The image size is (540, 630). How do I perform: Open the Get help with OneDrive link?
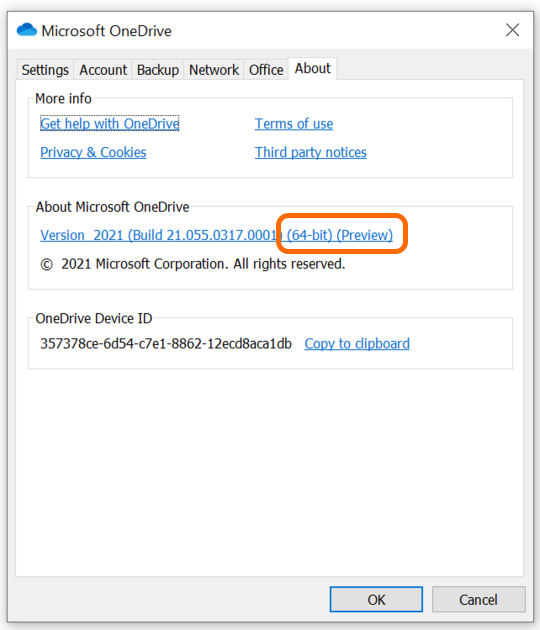pos(110,124)
